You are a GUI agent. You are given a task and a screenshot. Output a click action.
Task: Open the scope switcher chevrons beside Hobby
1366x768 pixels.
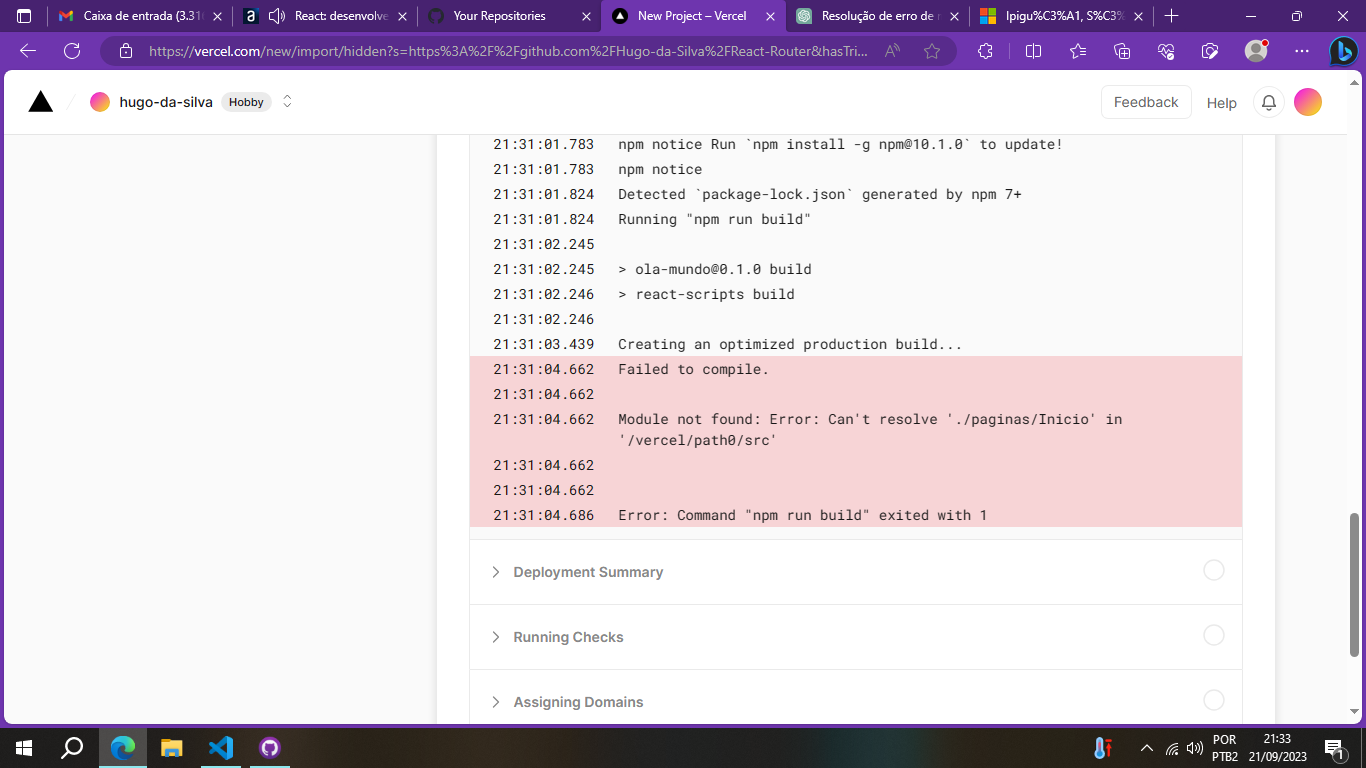(287, 101)
